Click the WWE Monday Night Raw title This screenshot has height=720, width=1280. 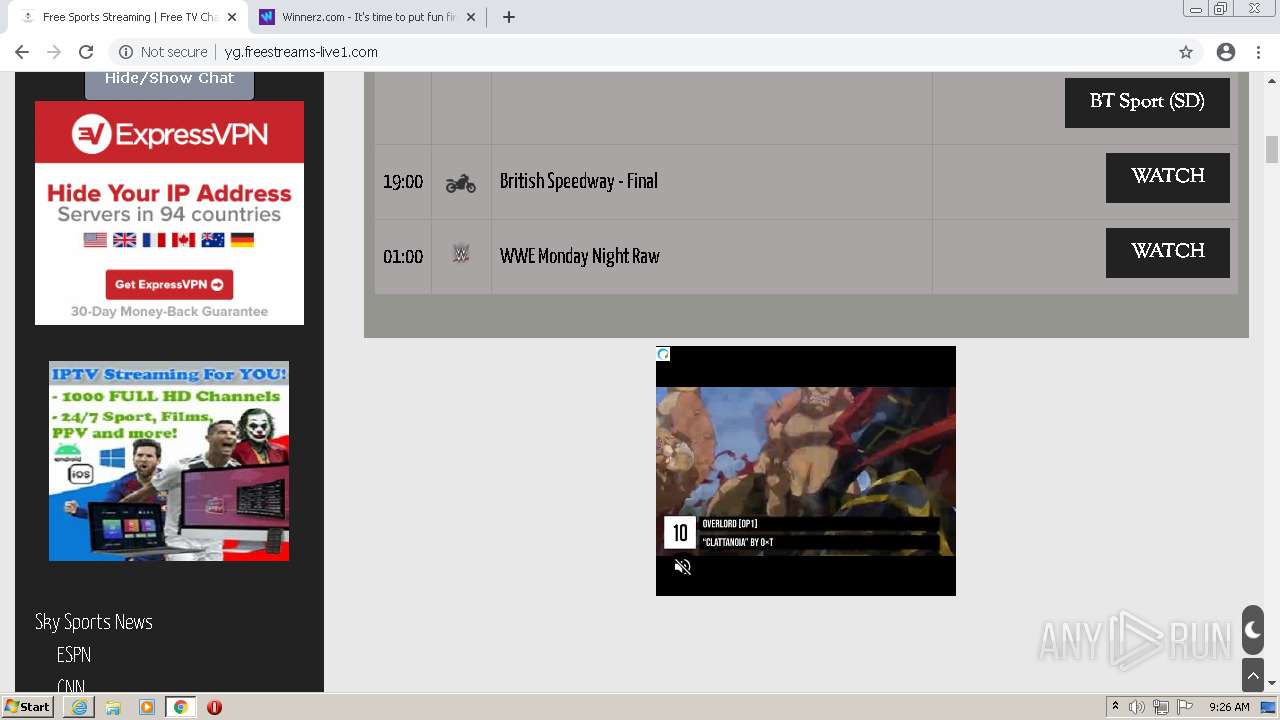click(580, 256)
